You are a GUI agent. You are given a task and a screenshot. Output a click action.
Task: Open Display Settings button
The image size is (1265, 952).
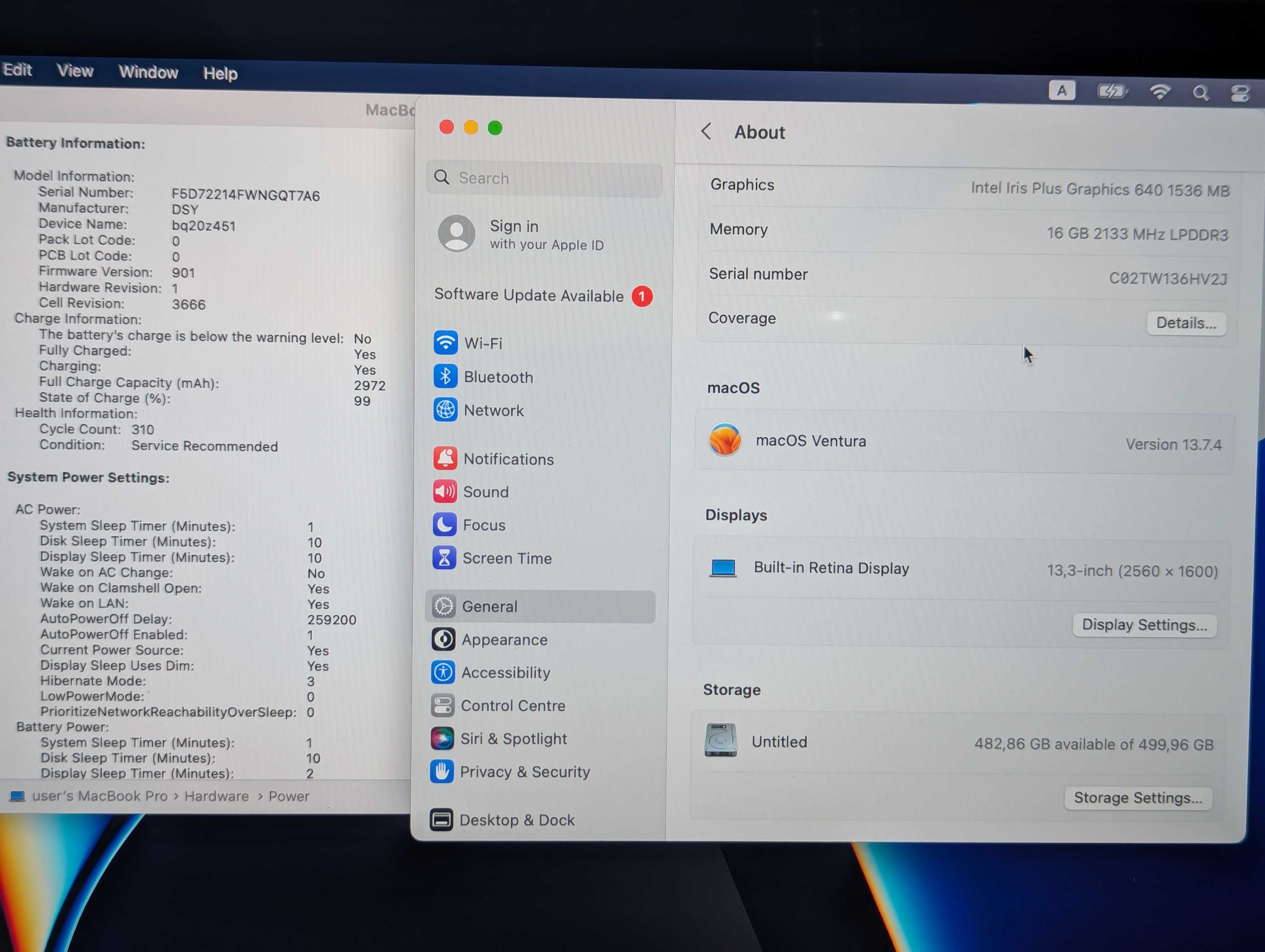pyautogui.click(x=1144, y=625)
